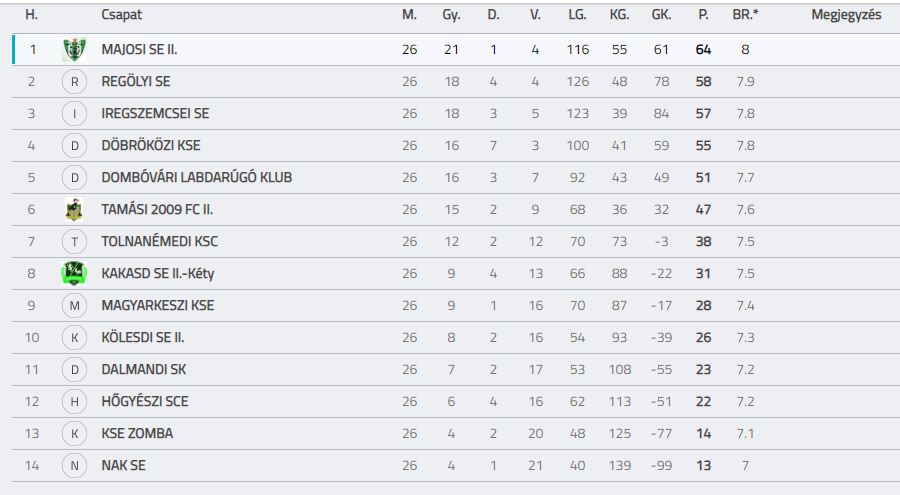Click the GK. goal difference header
The width and height of the screenshot is (900, 495).
pyautogui.click(x=661, y=15)
